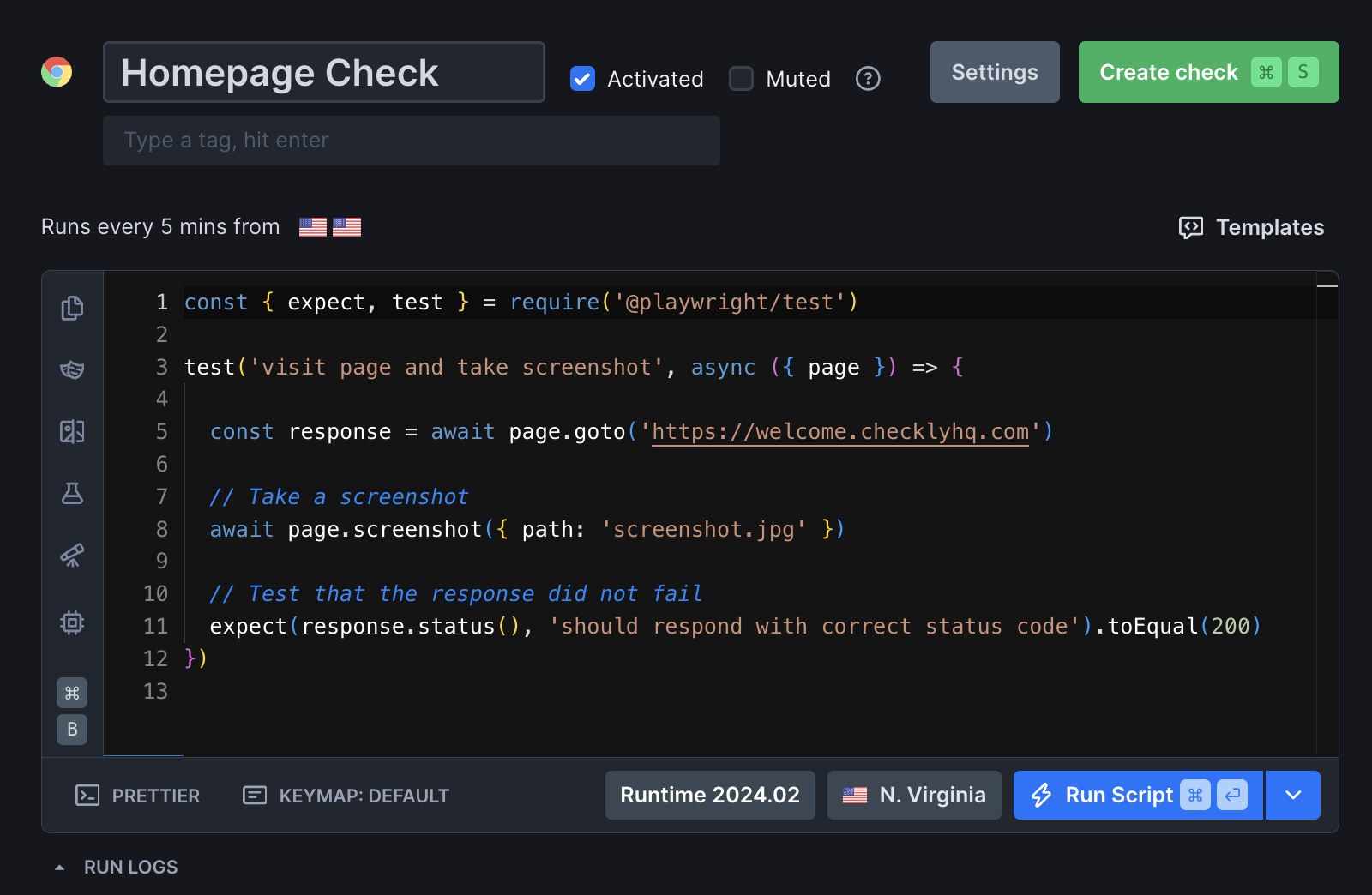Click the telescope icon in the sidebar
1372x895 pixels.
(x=72, y=556)
